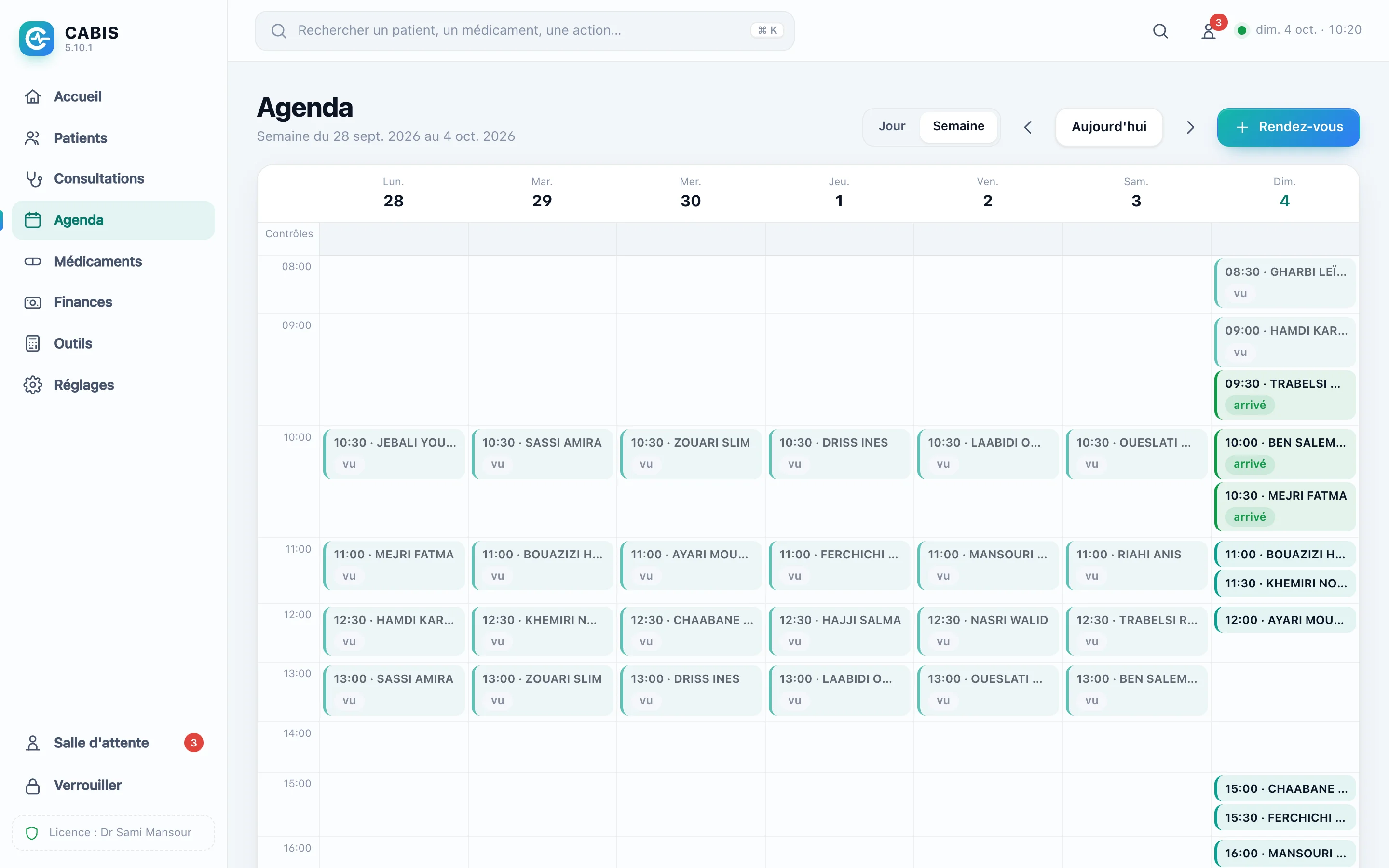Open 13:00 DRISS INES appointment
1389x868 pixels.
tap(691, 690)
